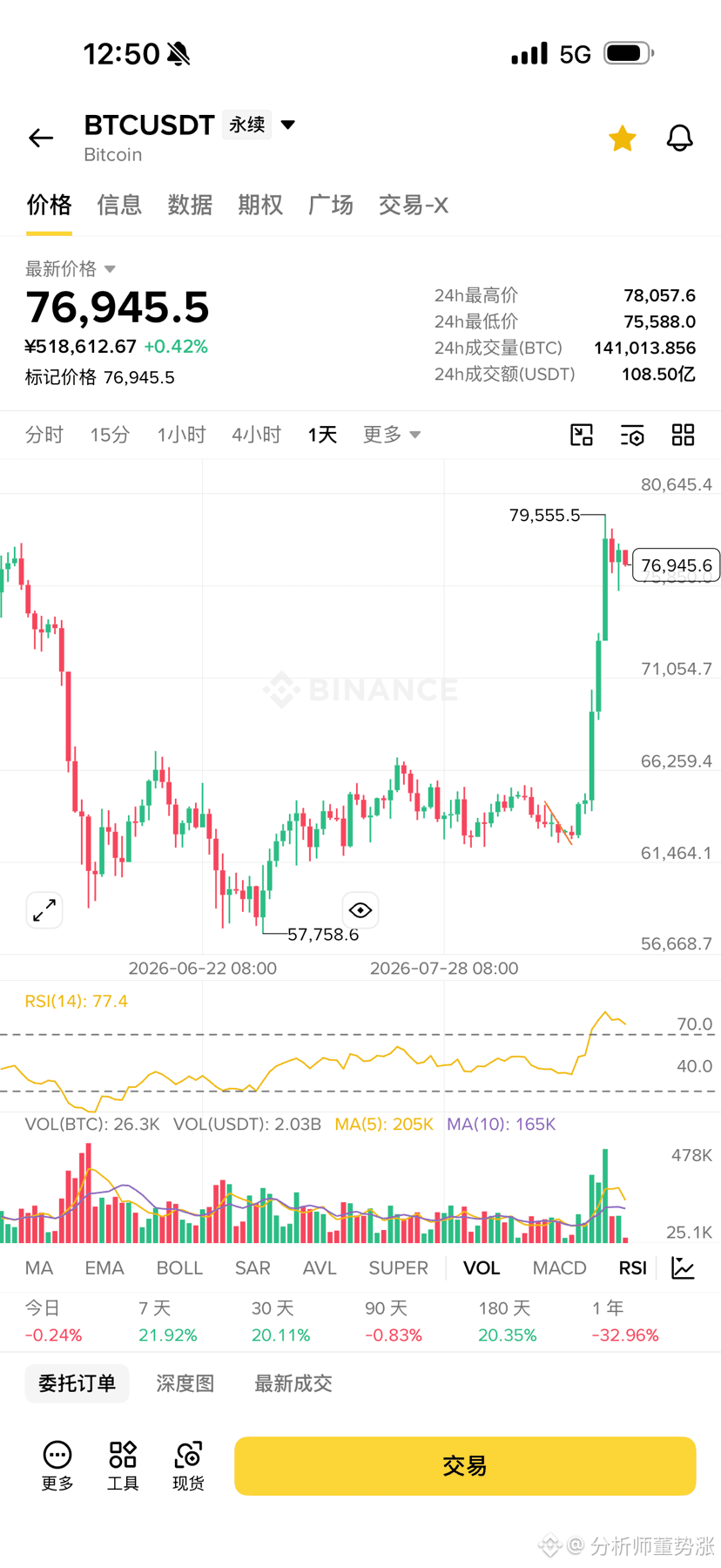Tap the 79,555.5 high price marker

(x=544, y=515)
